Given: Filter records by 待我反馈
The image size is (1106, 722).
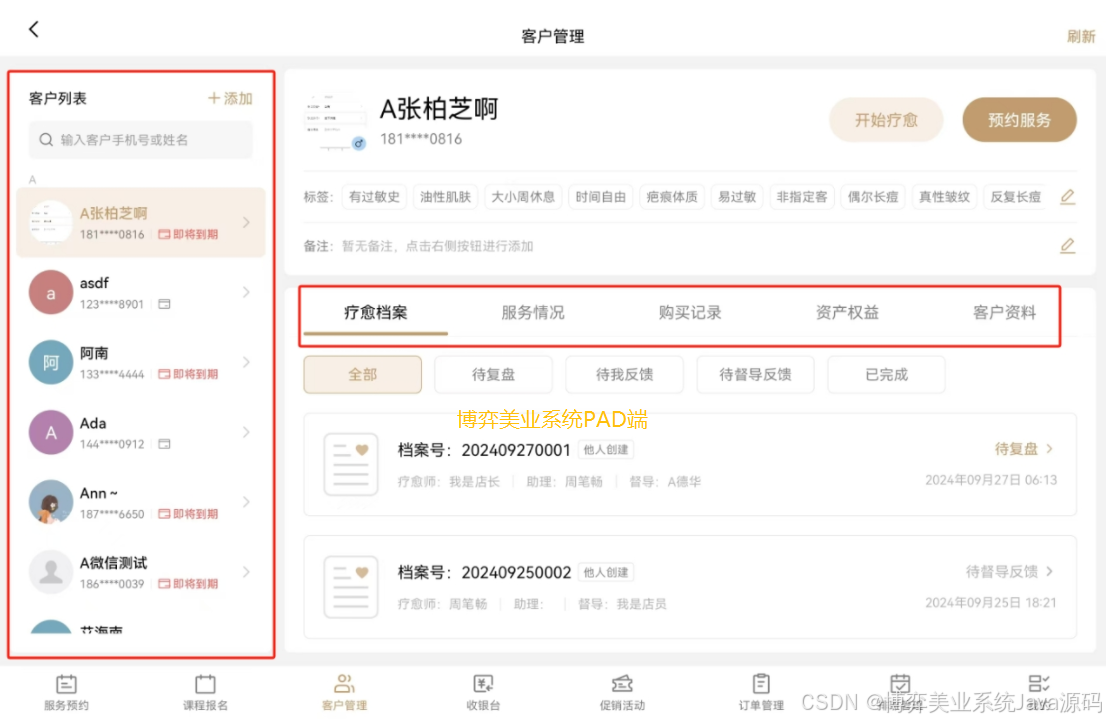Looking at the screenshot, I should 624,374.
